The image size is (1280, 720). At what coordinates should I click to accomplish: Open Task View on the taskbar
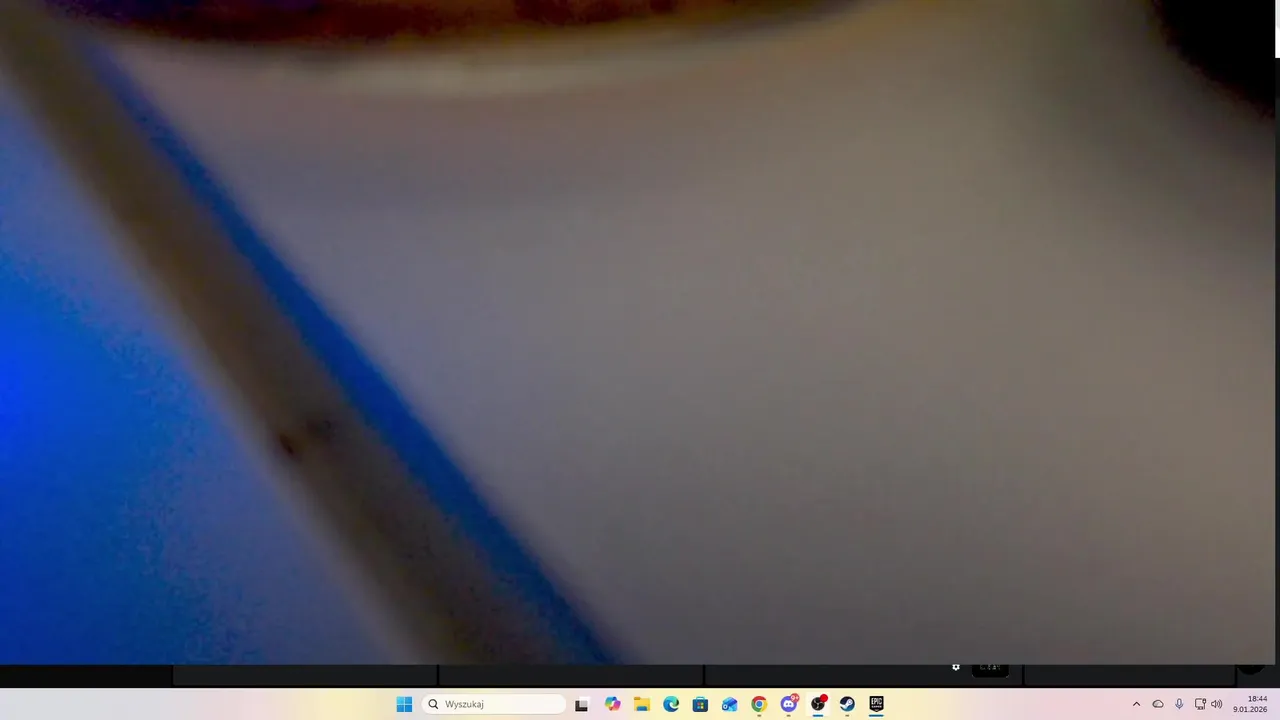582,704
